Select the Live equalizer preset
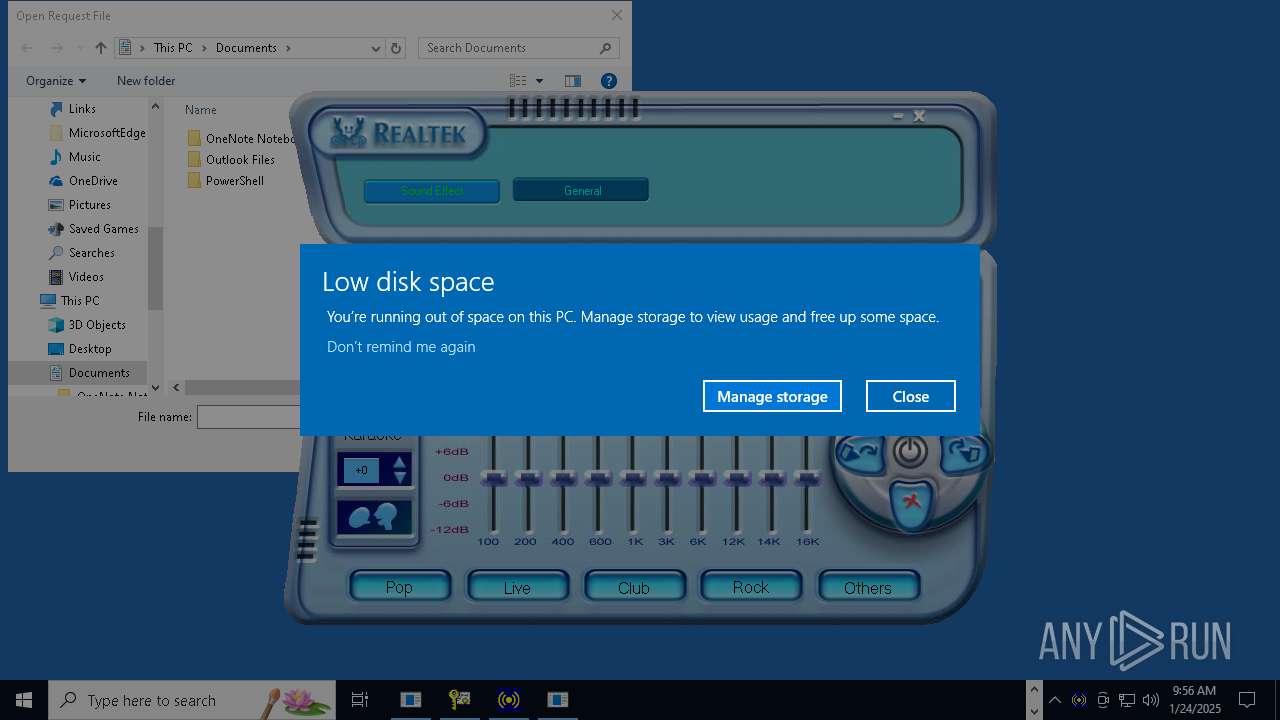 pyautogui.click(x=517, y=587)
